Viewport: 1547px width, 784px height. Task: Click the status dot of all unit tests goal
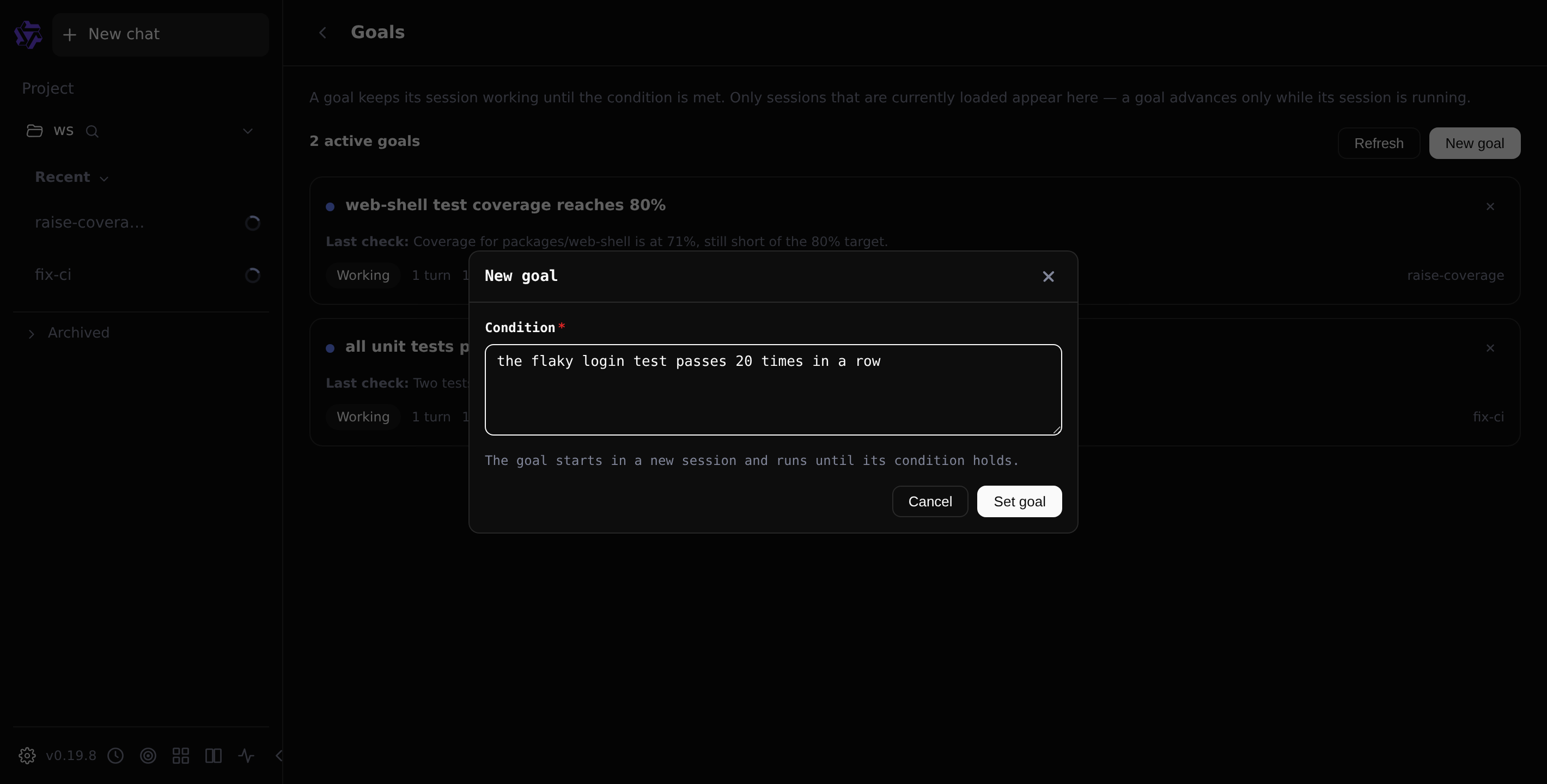[x=330, y=348]
